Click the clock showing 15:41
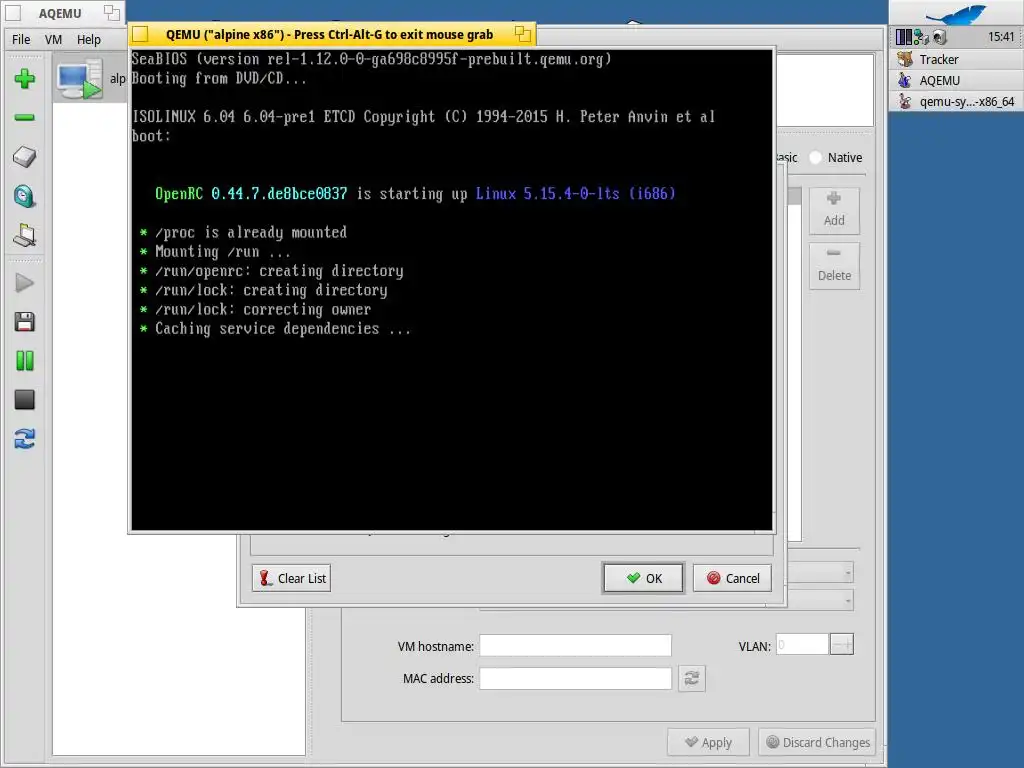This screenshot has height=768, width=1024. [x=1000, y=37]
